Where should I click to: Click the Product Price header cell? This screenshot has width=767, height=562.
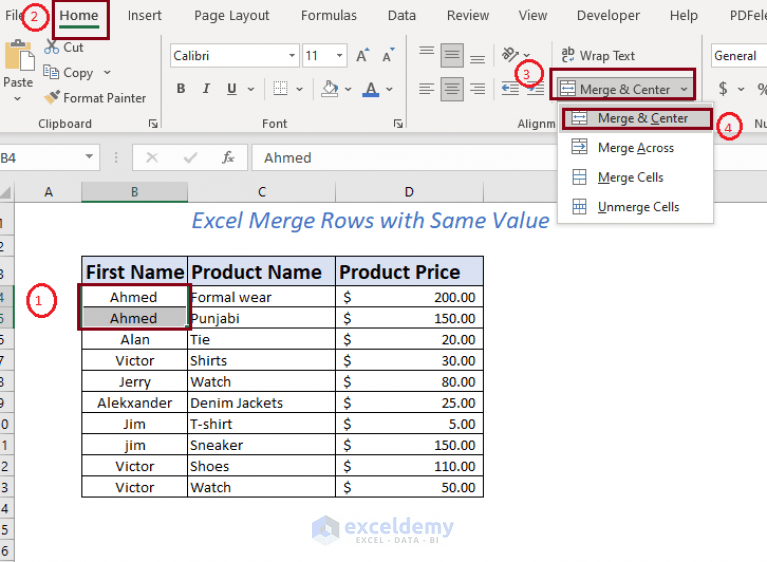pyautogui.click(x=409, y=271)
